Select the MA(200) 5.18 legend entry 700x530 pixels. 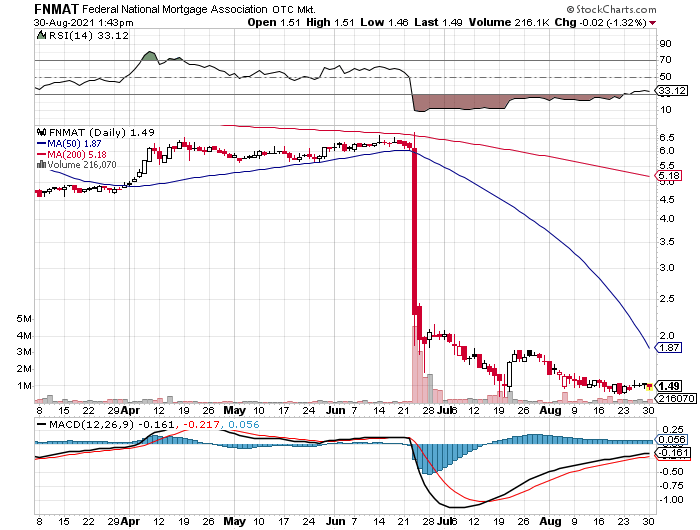coord(71,154)
